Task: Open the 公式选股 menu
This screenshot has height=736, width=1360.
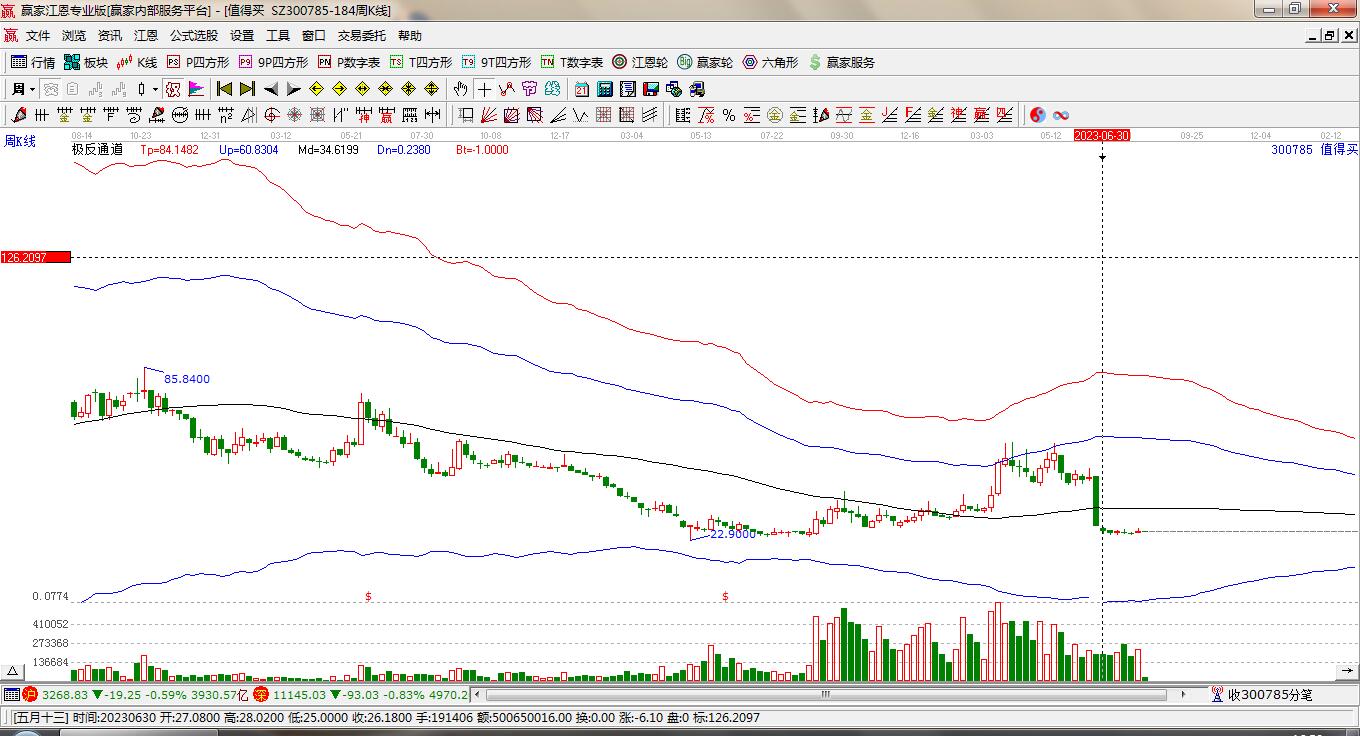Action: coord(193,36)
